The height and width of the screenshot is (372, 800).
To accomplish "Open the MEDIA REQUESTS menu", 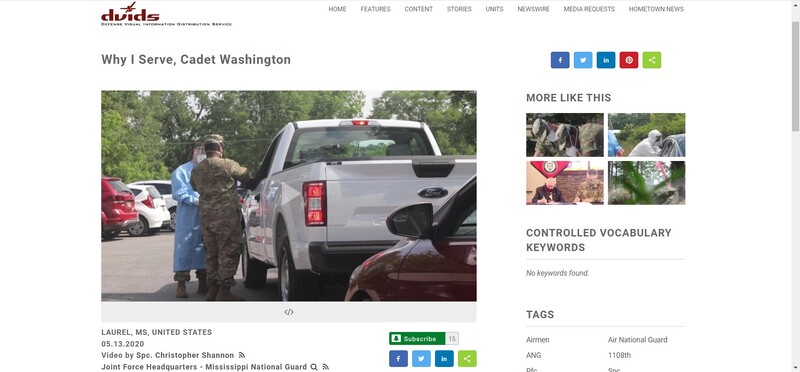I will 589,9.
